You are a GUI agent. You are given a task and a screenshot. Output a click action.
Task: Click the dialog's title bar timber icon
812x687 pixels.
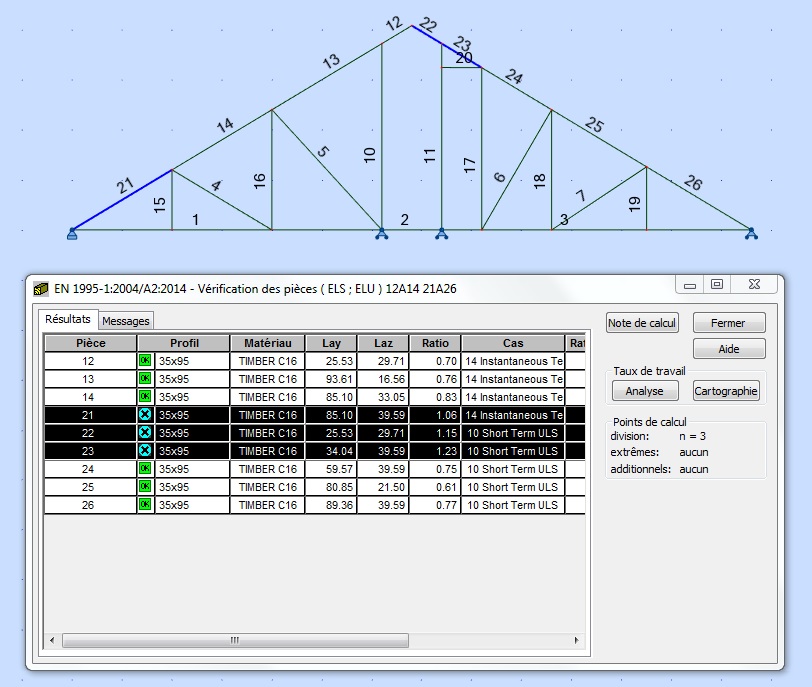click(41, 289)
